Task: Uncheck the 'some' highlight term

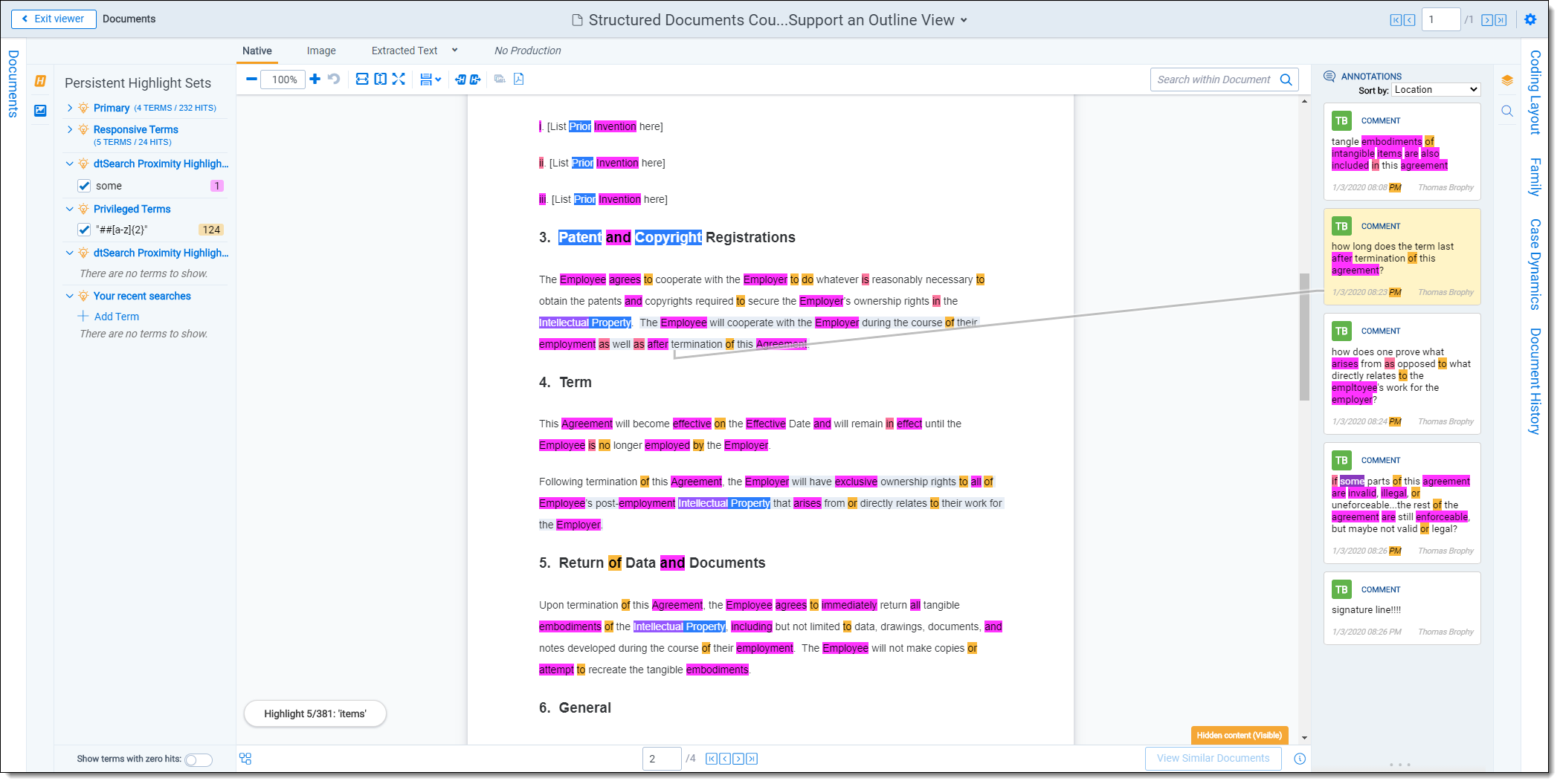Action: [84, 186]
